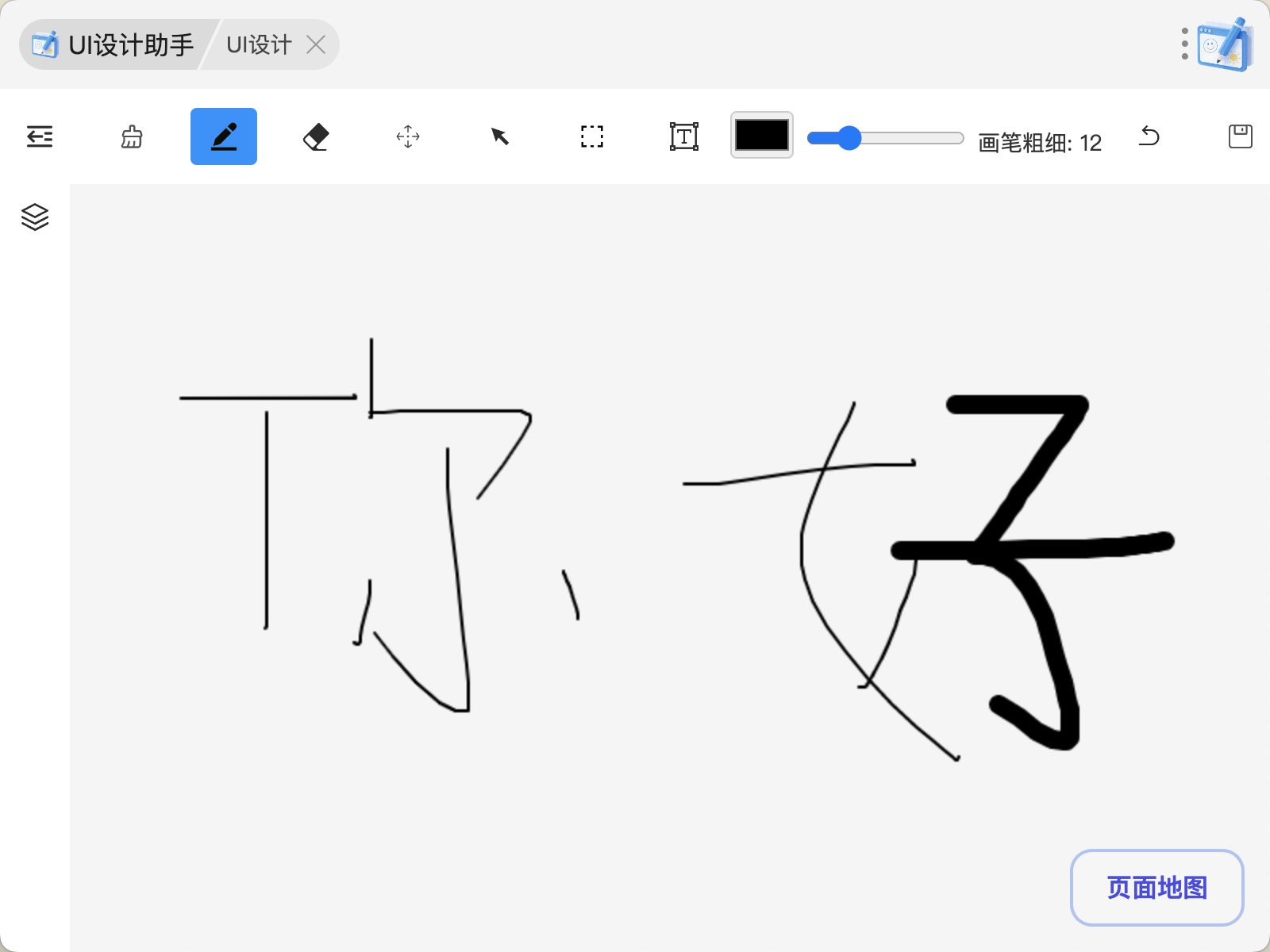
Task: Select the pen drawing tool
Action: (x=224, y=136)
